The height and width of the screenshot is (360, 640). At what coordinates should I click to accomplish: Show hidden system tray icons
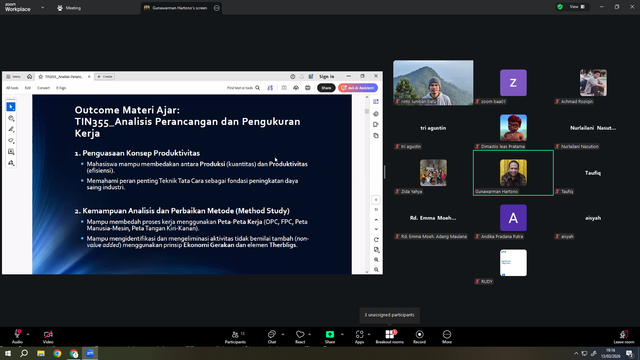tap(576, 353)
